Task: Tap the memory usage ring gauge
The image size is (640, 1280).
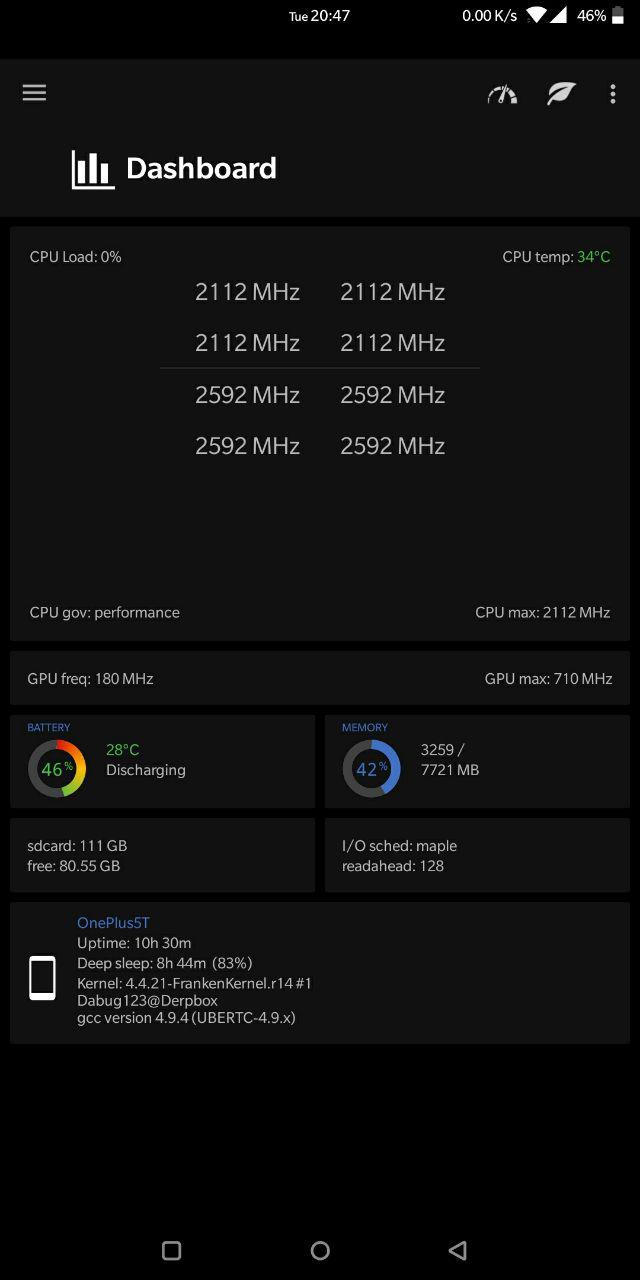Action: 371,769
